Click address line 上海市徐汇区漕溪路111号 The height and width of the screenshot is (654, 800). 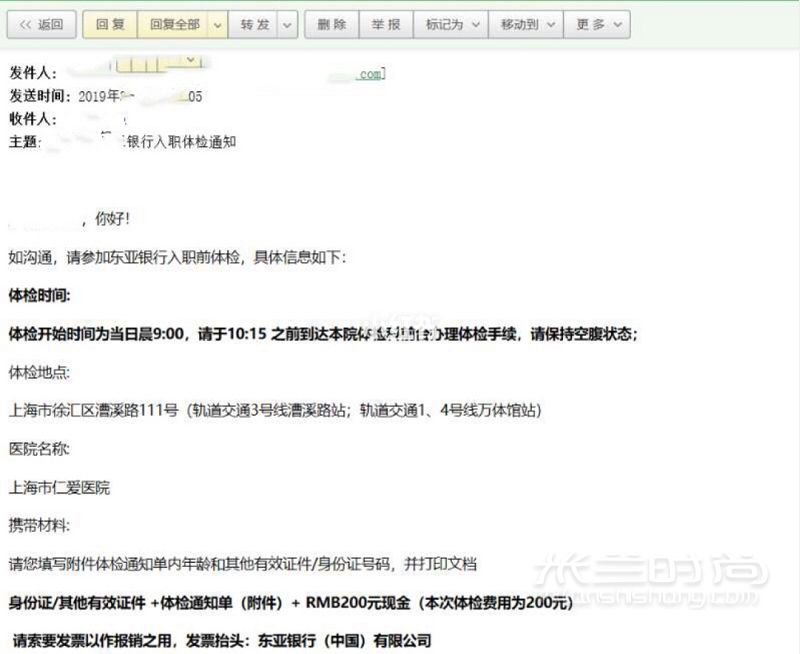(x=94, y=410)
